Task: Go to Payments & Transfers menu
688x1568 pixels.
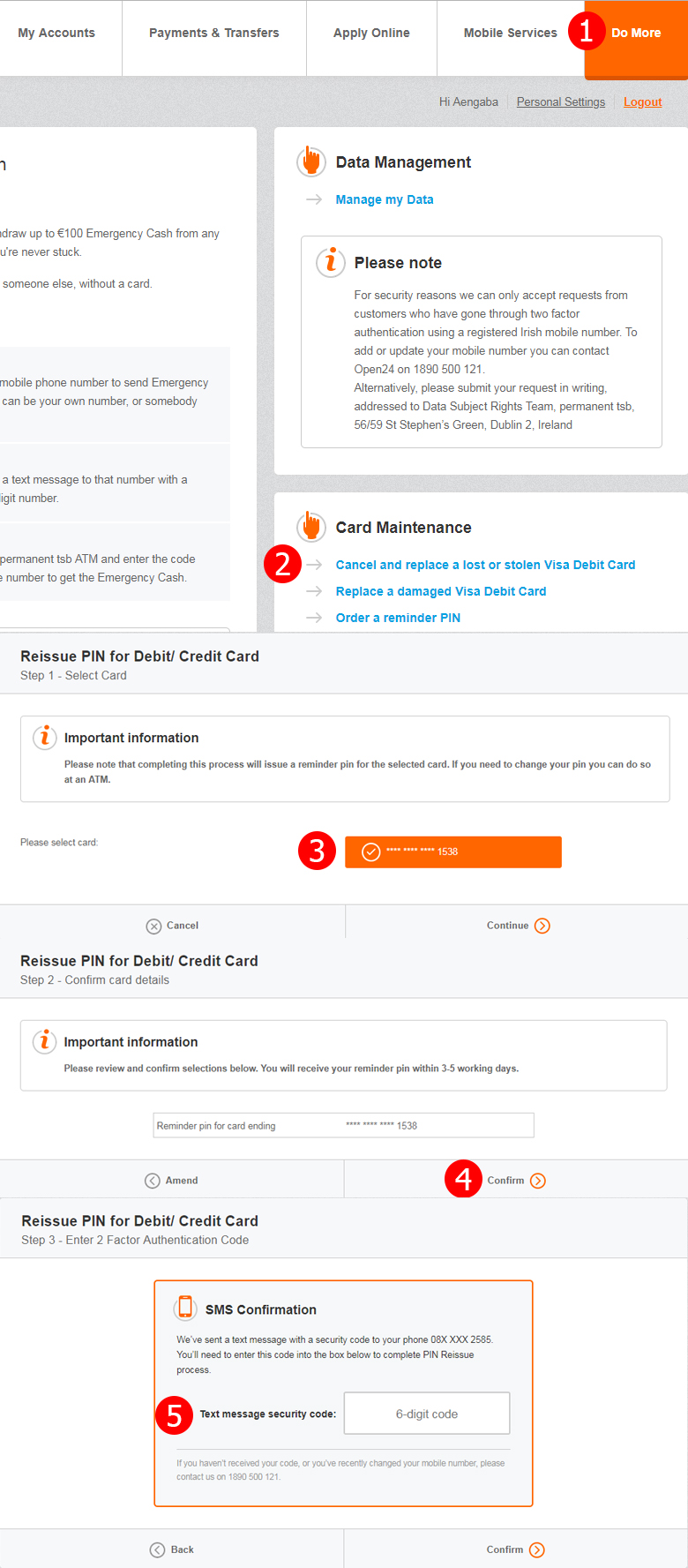Action: (213, 34)
